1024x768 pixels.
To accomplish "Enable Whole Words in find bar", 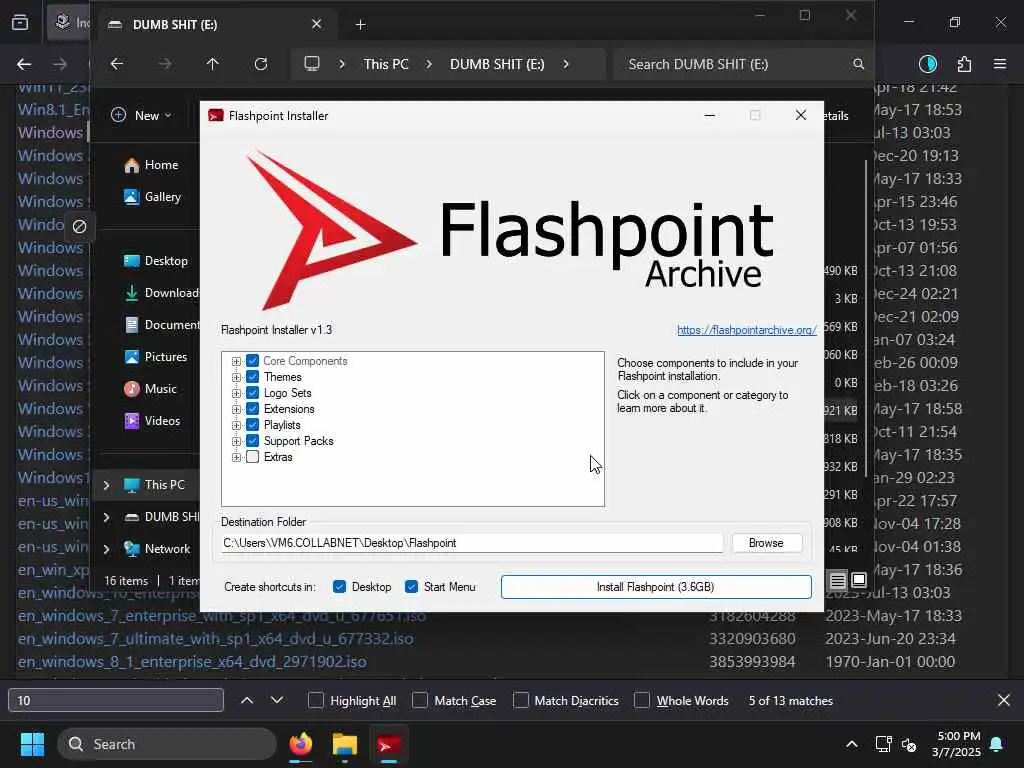I will tap(643, 700).
